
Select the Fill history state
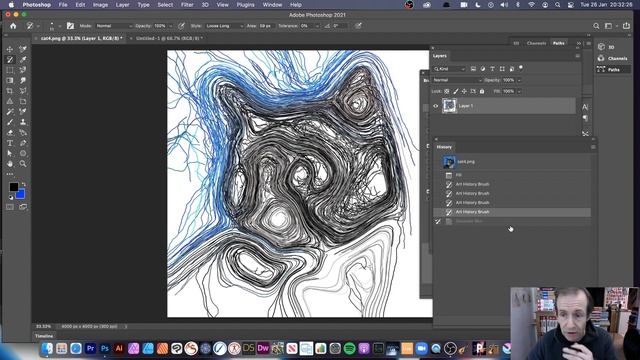pos(512,175)
